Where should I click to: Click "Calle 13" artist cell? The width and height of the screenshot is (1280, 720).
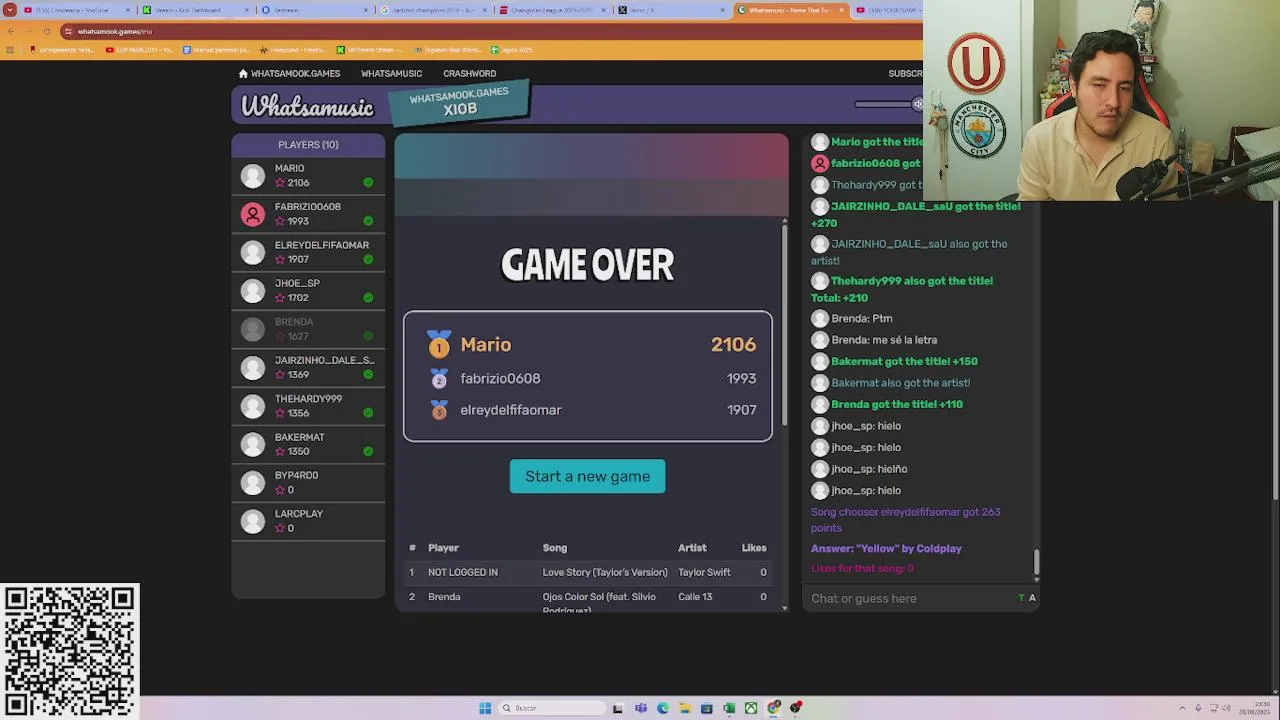pos(695,597)
